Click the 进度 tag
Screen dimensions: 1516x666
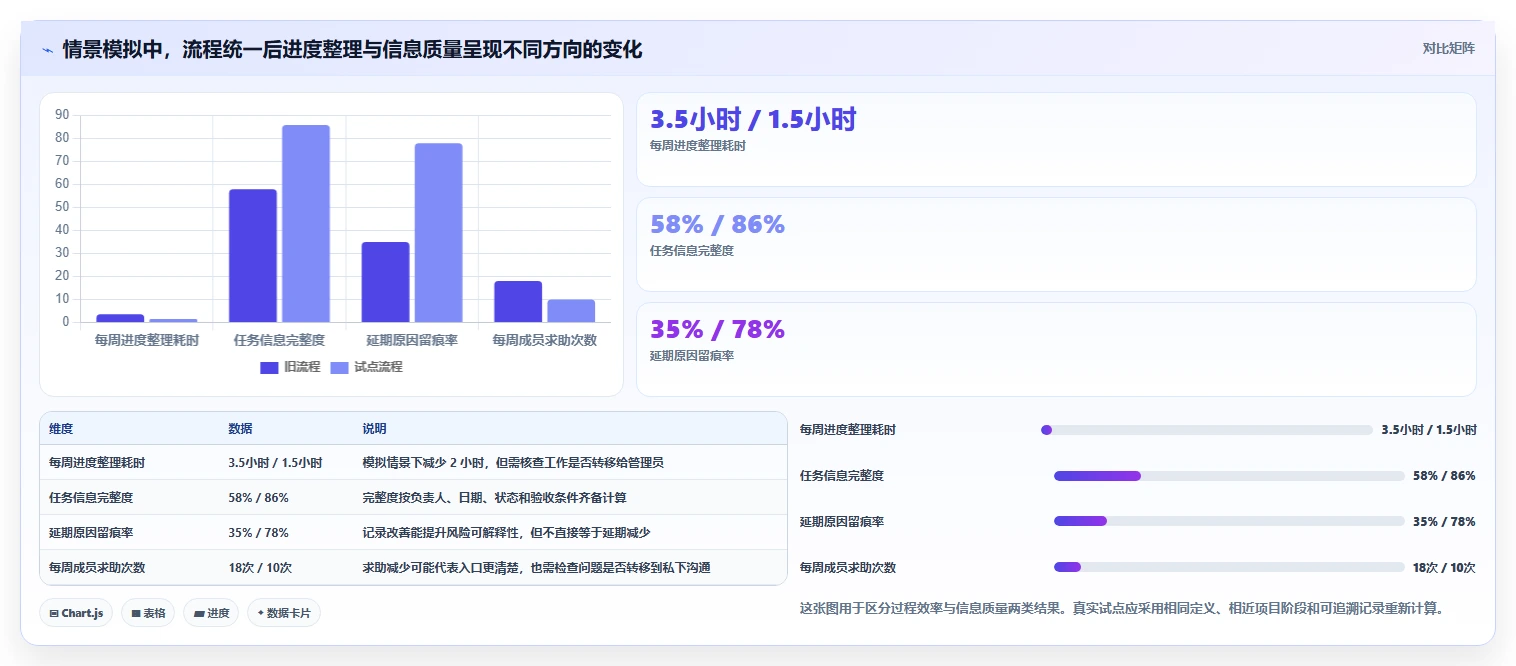tap(211, 613)
